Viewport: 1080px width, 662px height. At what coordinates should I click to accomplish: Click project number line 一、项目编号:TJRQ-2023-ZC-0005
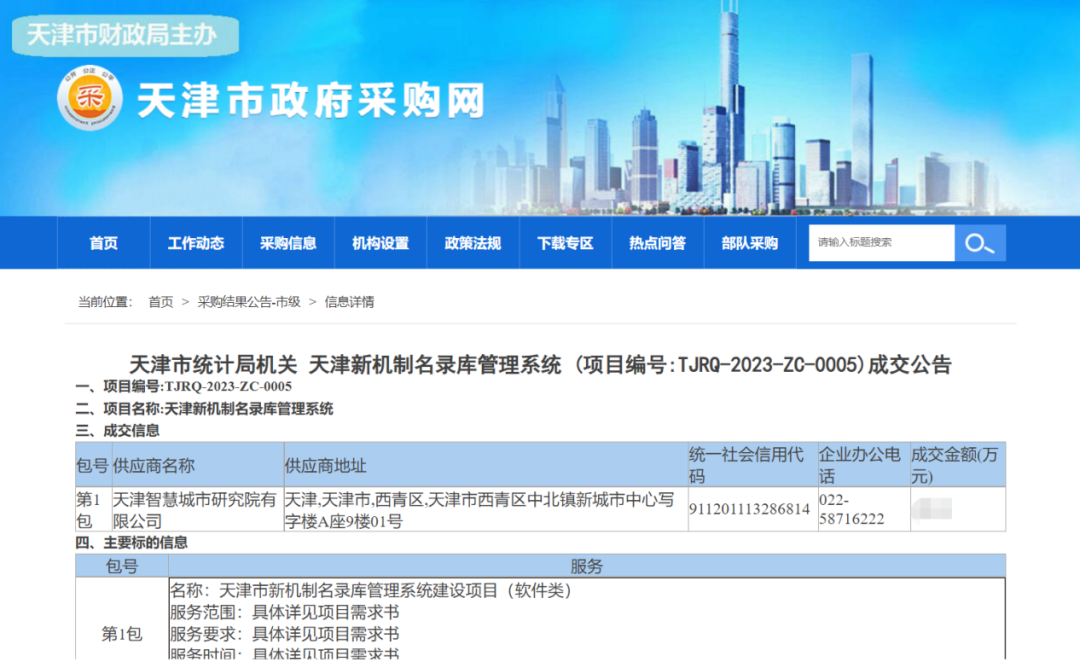[x=184, y=386]
